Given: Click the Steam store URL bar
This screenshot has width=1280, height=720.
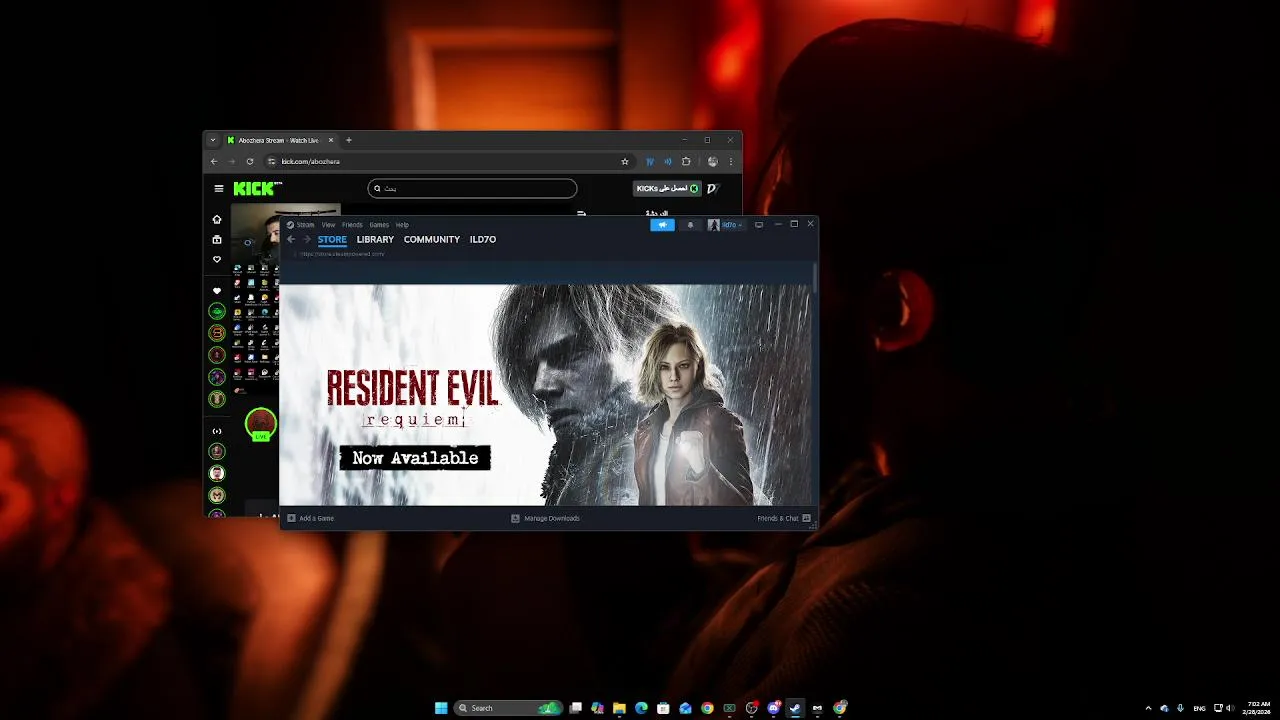Looking at the screenshot, I should [x=343, y=254].
